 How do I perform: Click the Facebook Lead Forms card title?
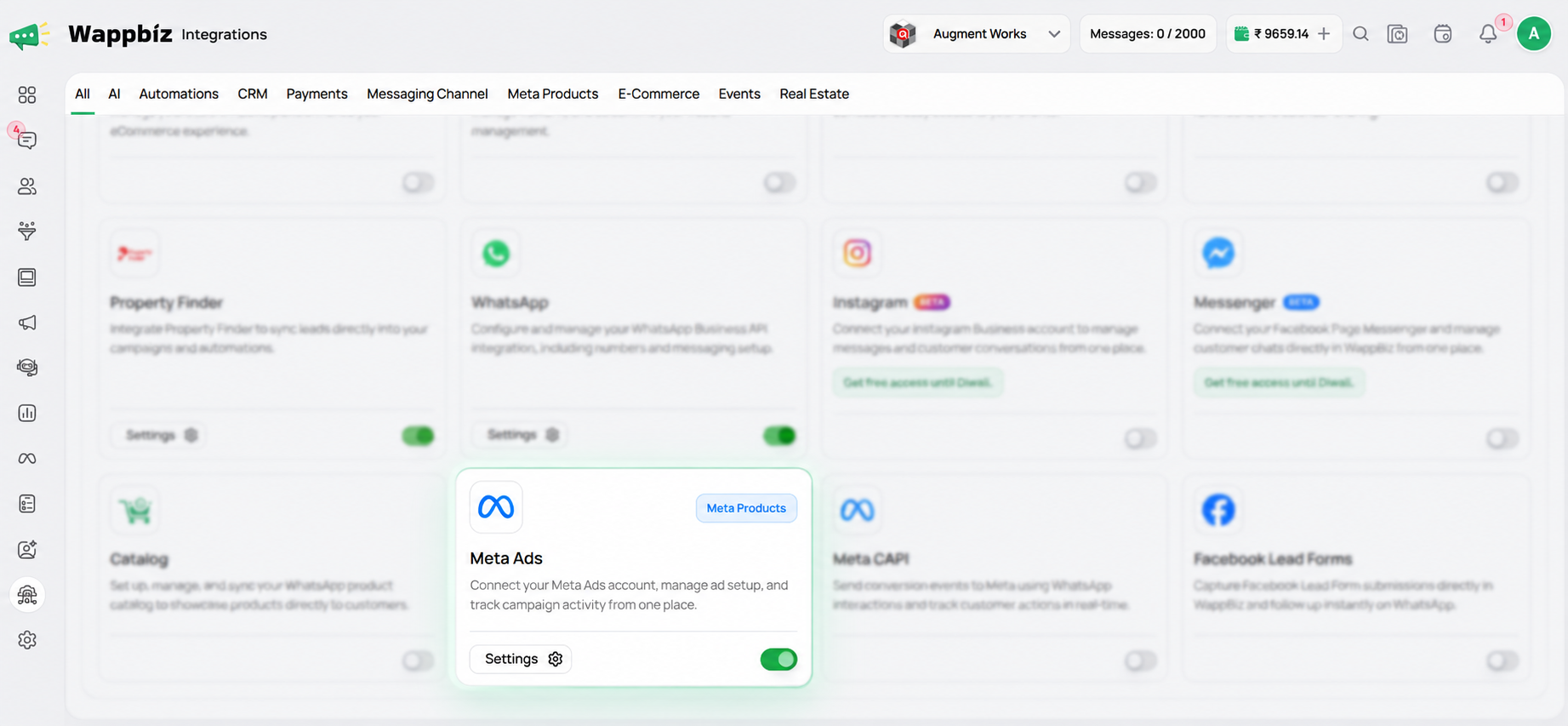tap(1273, 559)
